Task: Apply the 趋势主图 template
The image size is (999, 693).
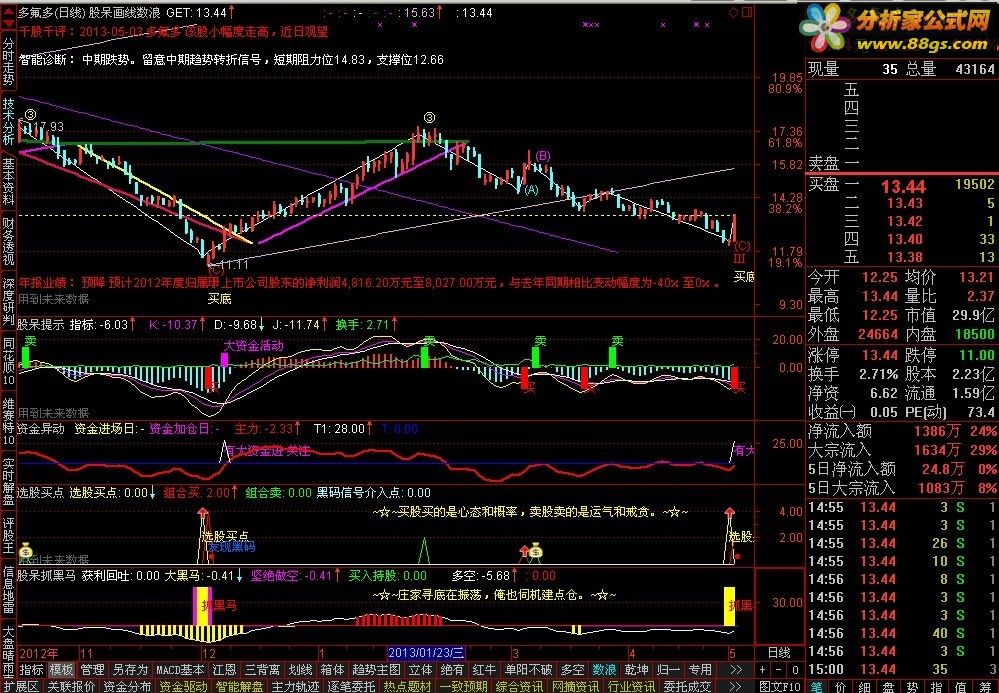Action: (x=376, y=669)
